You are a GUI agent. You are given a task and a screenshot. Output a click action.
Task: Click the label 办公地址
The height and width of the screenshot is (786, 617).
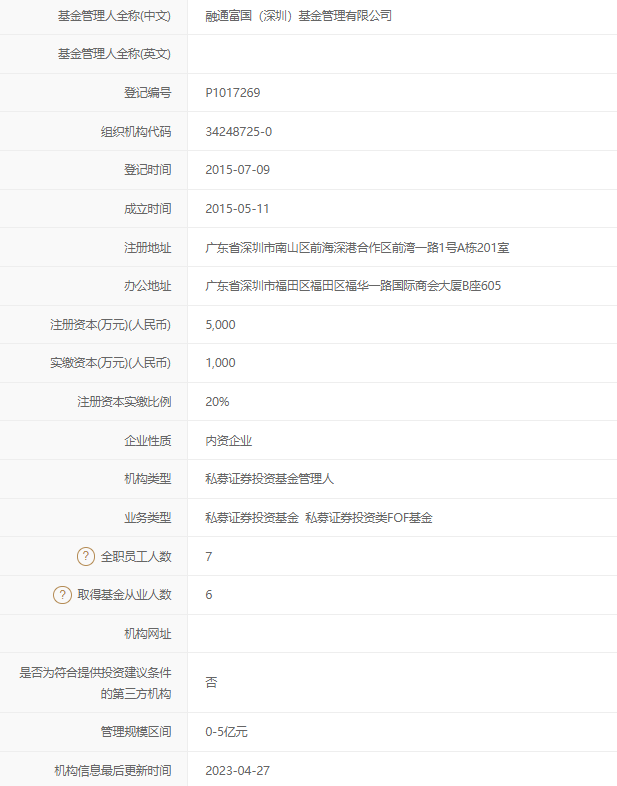click(148, 286)
